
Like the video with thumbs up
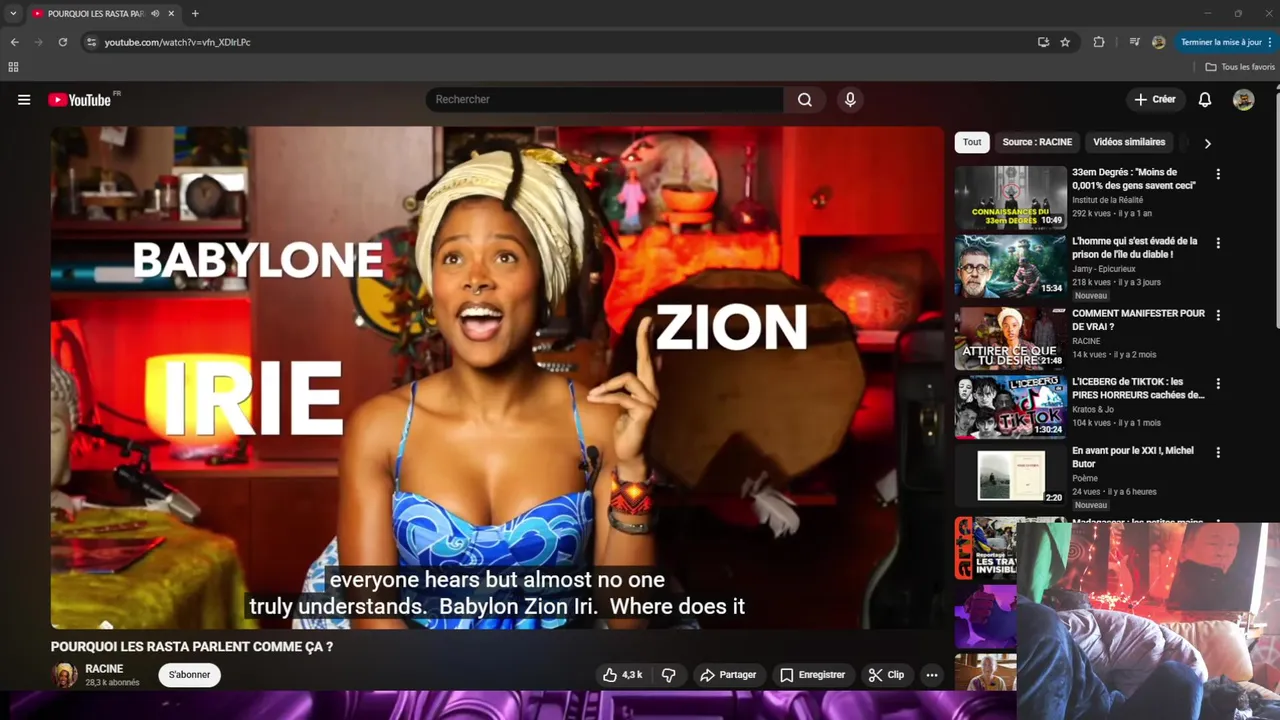tap(622, 675)
